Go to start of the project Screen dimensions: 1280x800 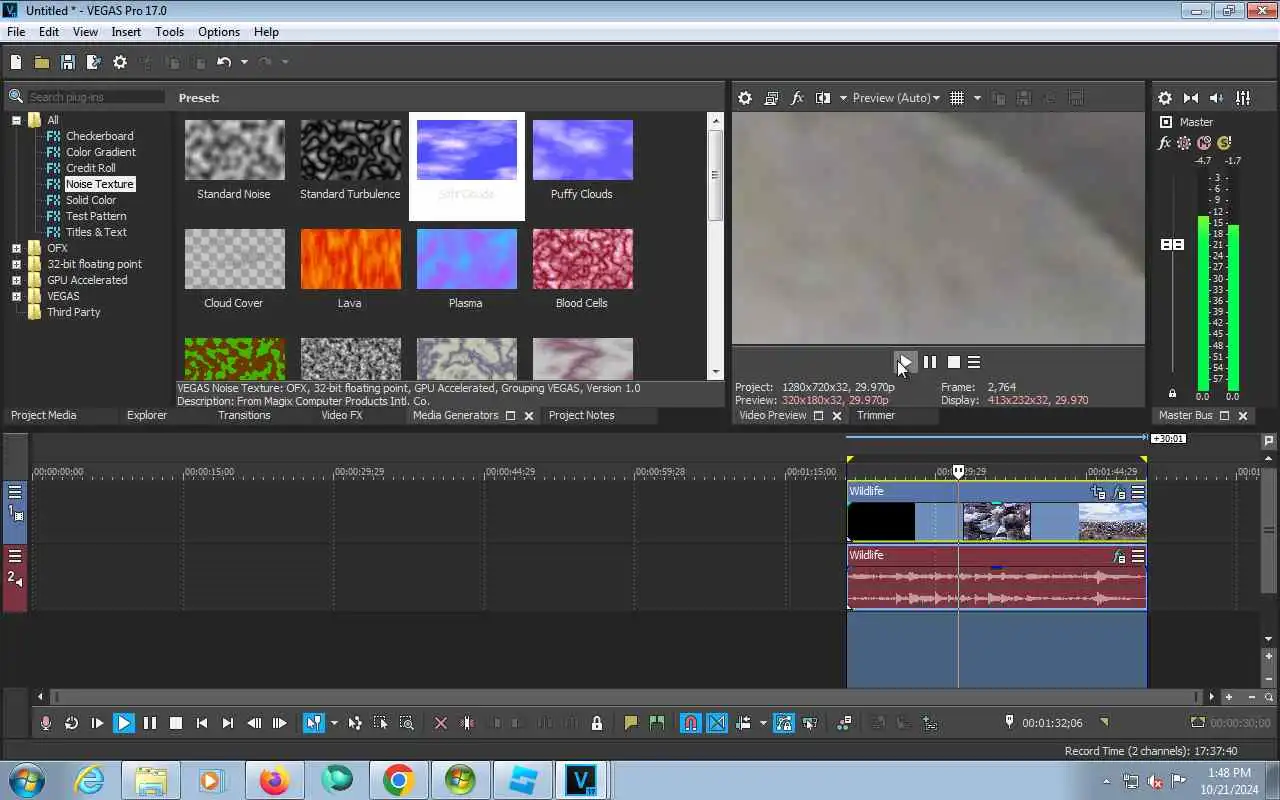(x=202, y=723)
